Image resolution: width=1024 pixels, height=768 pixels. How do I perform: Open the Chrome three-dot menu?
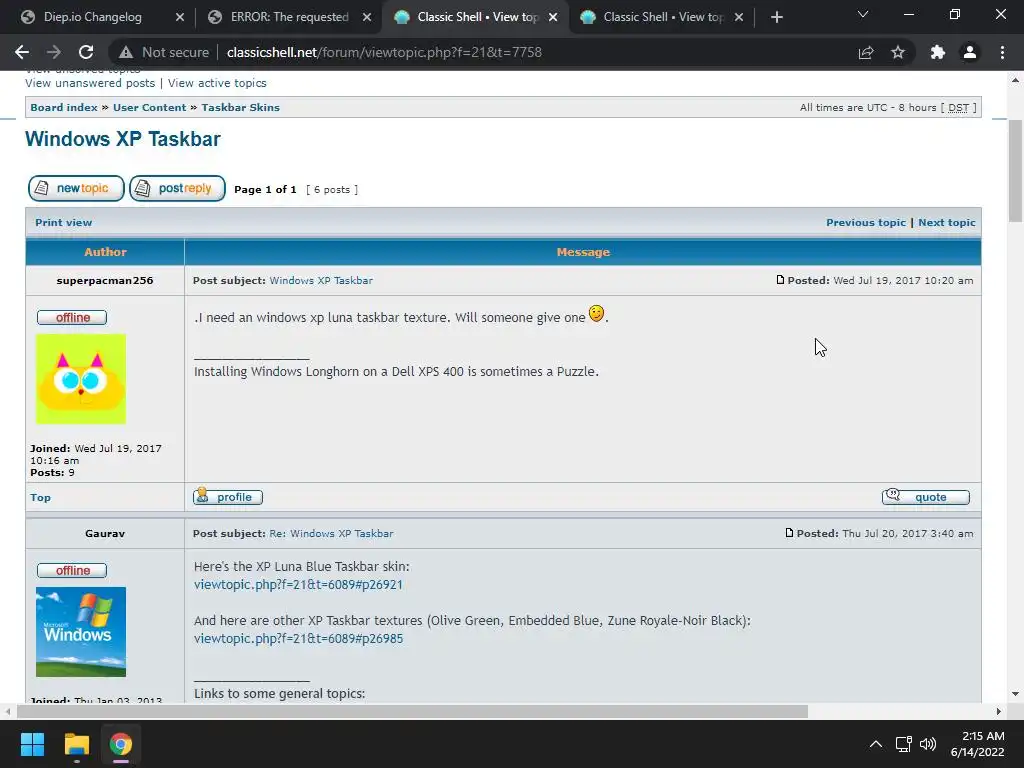pyautogui.click(x=1002, y=52)
